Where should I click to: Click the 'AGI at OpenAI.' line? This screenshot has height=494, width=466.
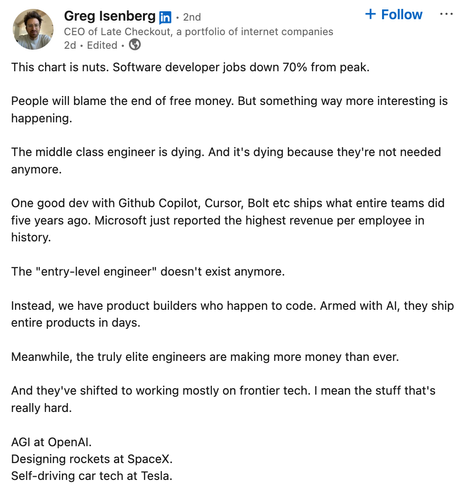pos(51,442)
